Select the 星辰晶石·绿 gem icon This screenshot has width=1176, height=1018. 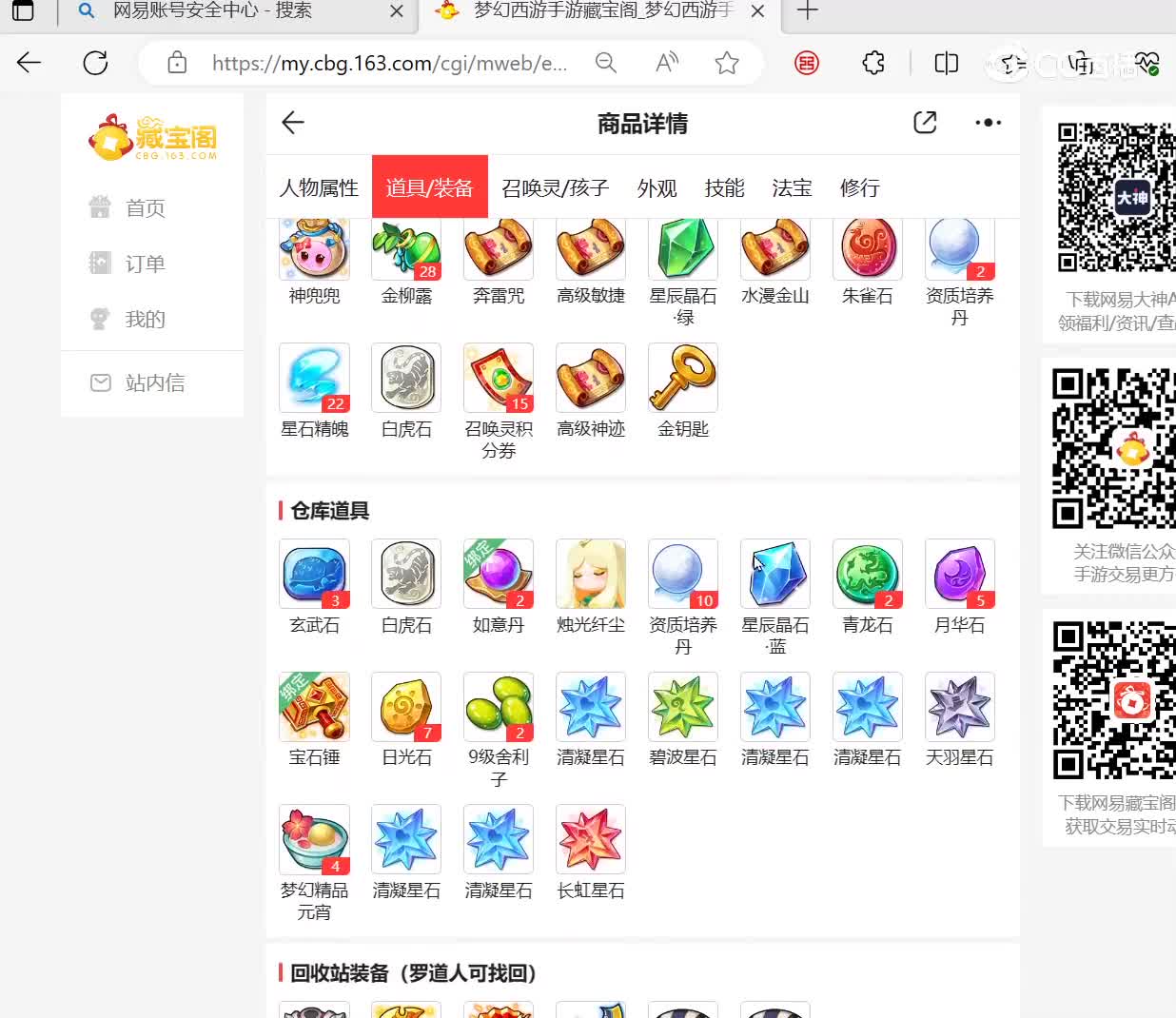(683, 249)
